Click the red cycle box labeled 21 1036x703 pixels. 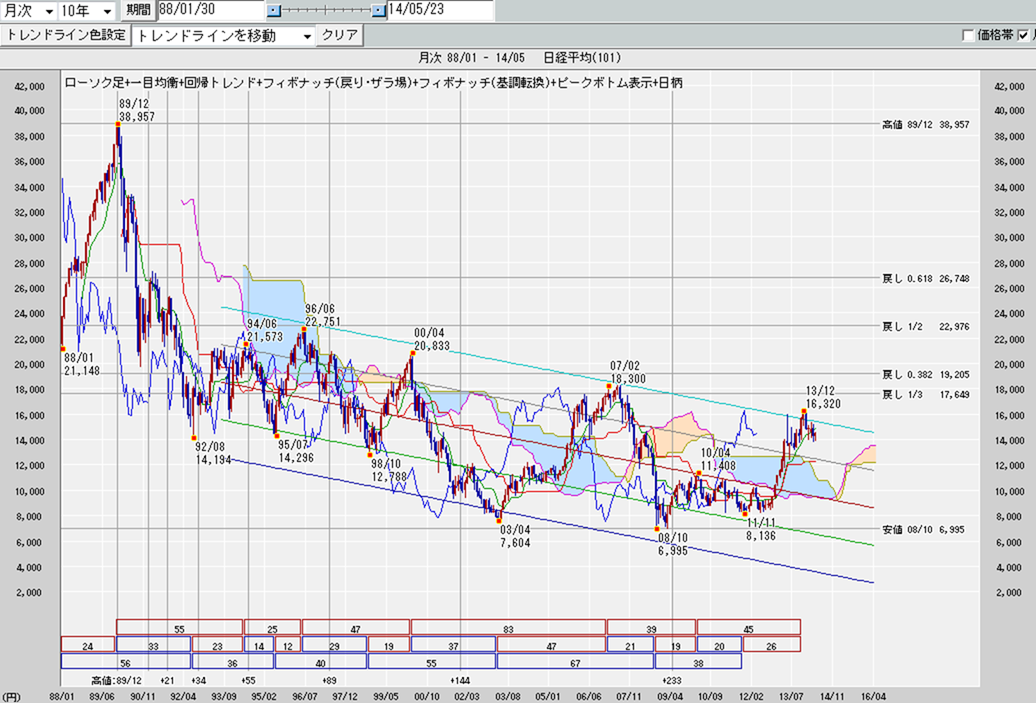point(630,645)
